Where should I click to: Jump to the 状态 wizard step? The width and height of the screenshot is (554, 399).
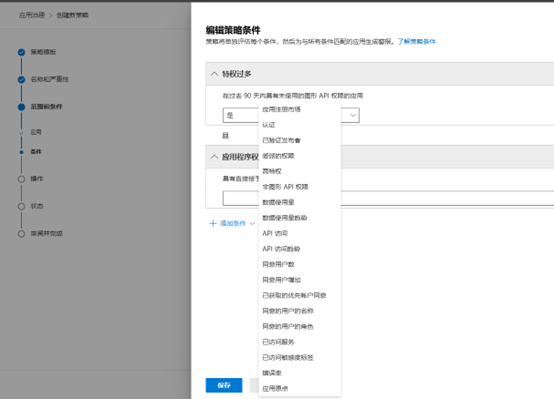click(37, 206)
